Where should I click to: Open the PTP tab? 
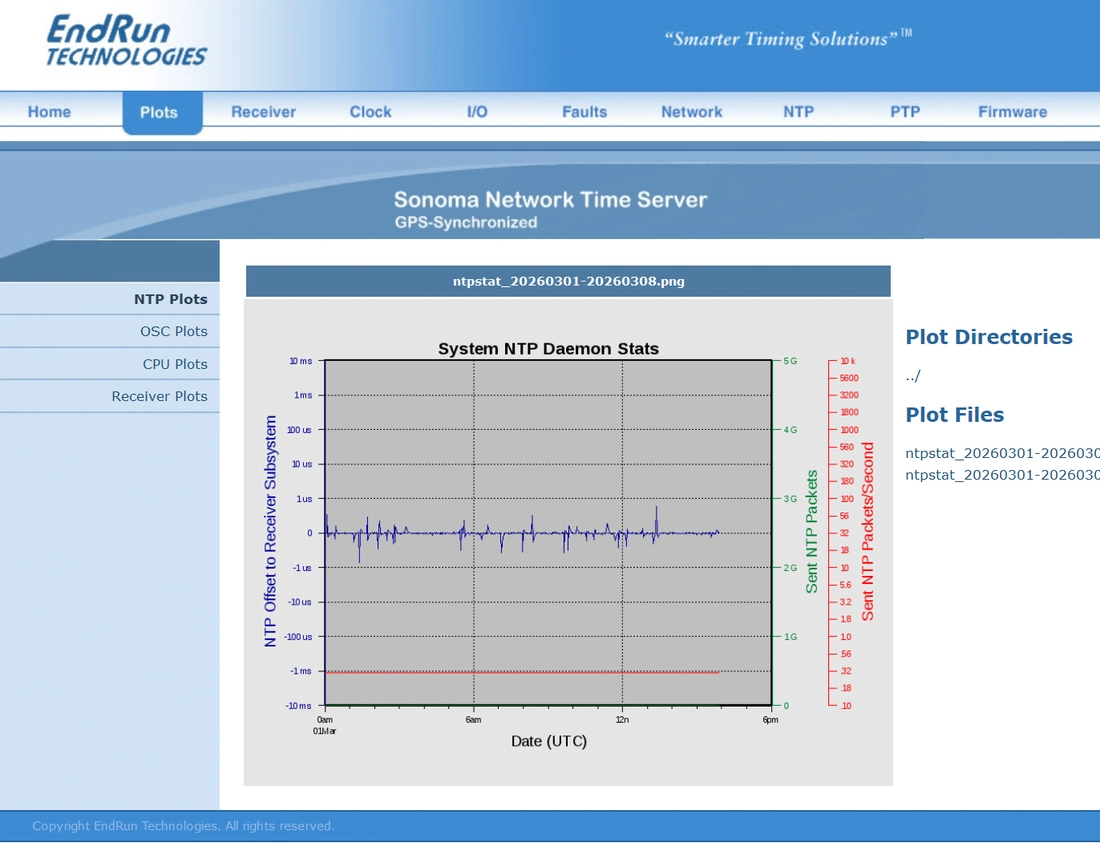point(905,112)
